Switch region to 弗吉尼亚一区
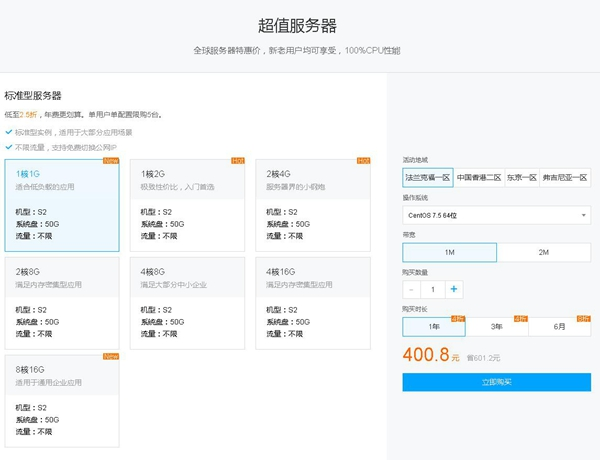Image resolution: width=600 pixels, height=460 pixels. pos(565,178)
